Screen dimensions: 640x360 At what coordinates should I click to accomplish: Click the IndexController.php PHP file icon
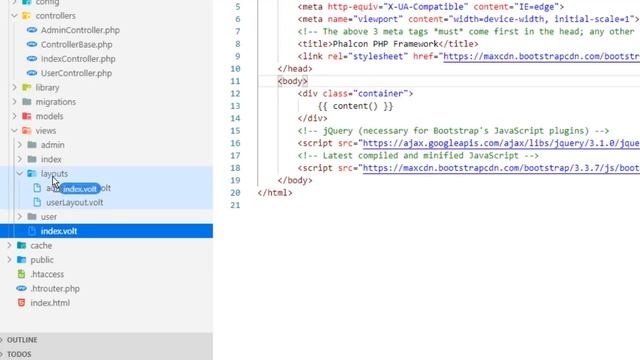(x=32, y=58)
